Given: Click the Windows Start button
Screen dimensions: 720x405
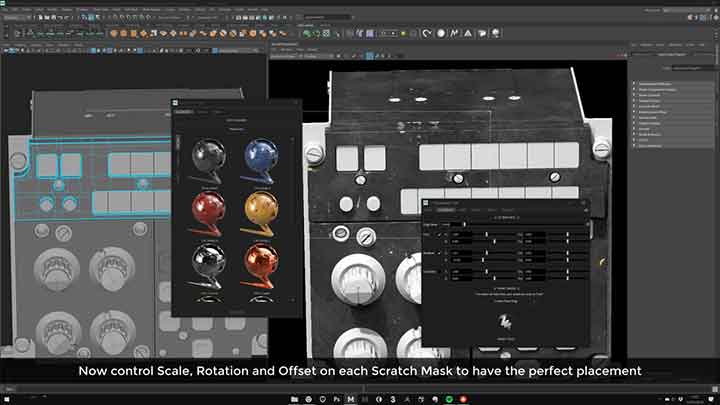Looking at the screenshot, I should 9,398.
